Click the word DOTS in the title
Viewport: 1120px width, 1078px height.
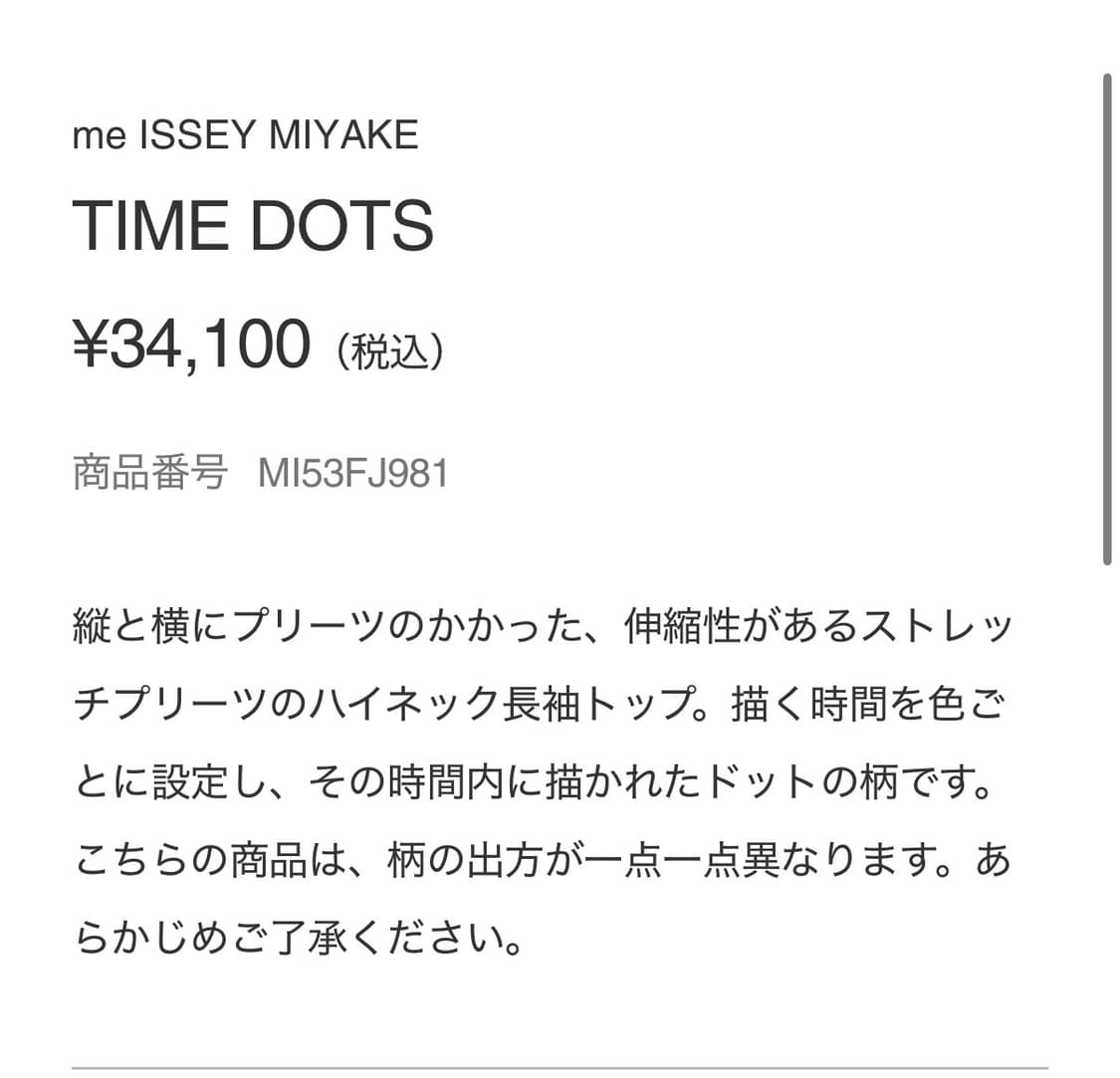pyautogui.click(x=341, y=225)
